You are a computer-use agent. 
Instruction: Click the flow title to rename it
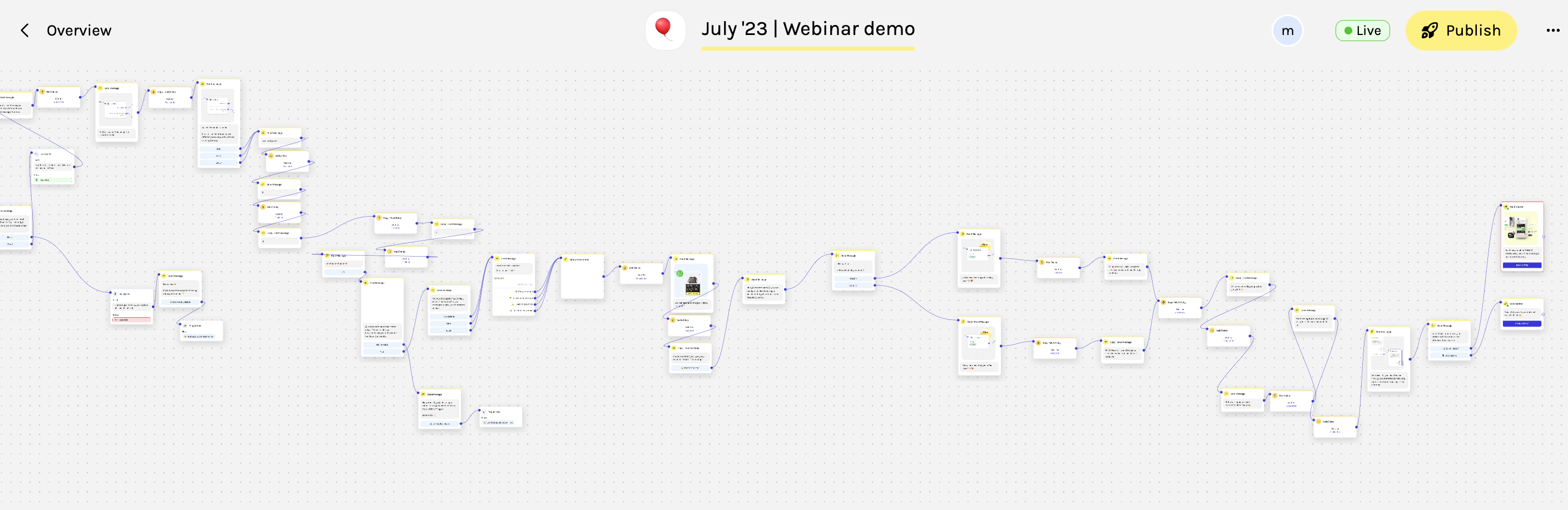click(x=808, y=28)
